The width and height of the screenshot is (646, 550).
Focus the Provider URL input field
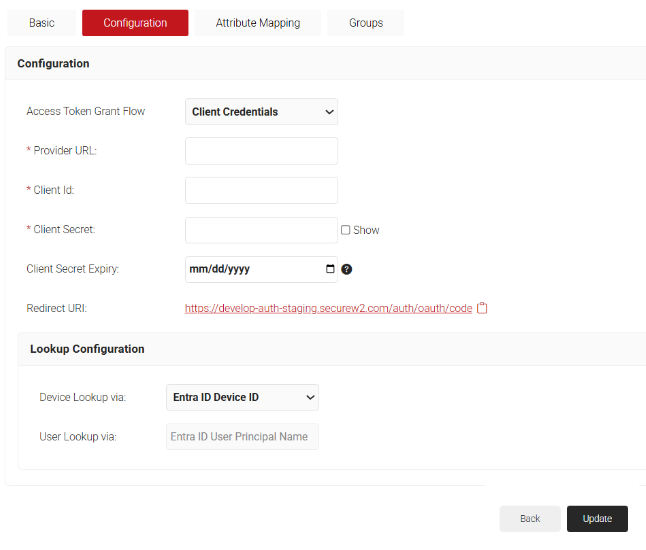coord(261,151)
